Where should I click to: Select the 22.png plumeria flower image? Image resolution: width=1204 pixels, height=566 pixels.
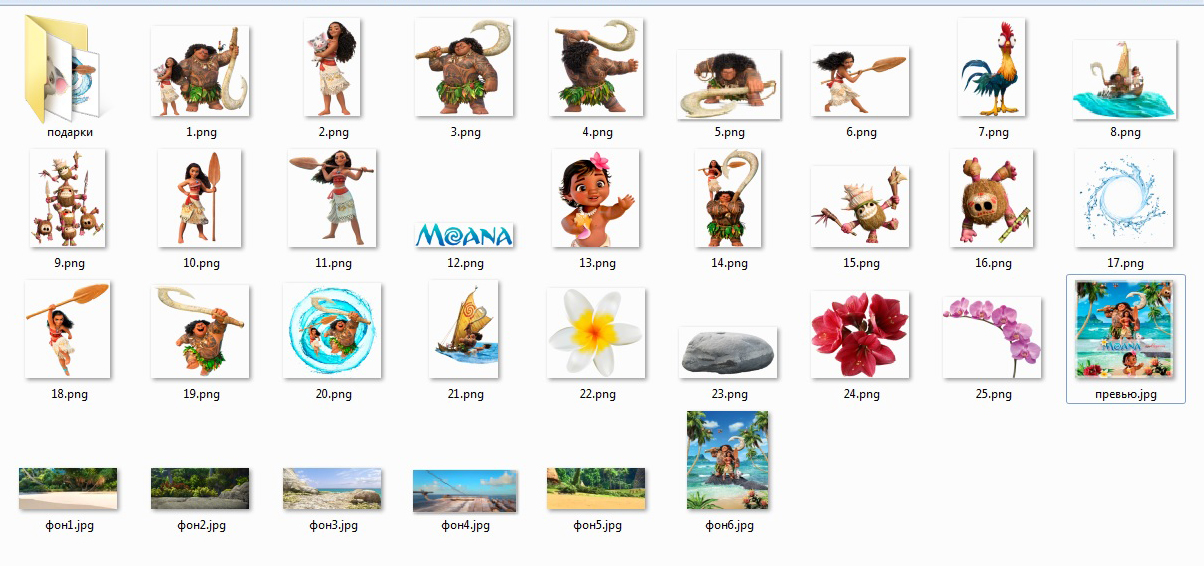597,333
